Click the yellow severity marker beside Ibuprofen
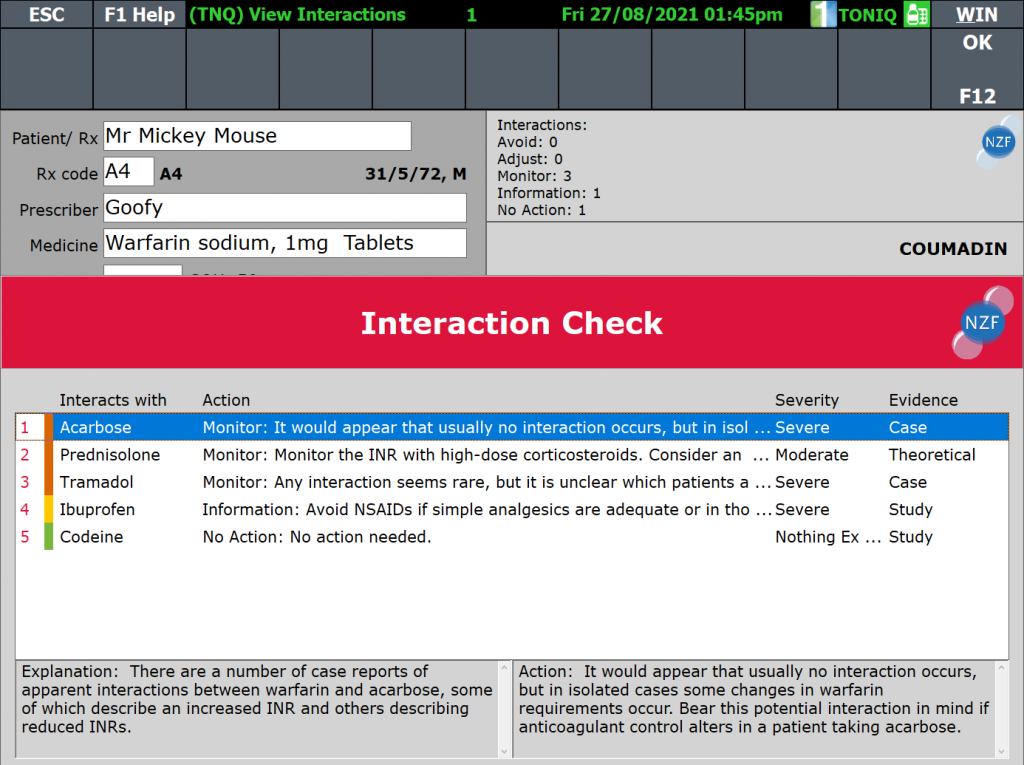Viewport: 1024px width, 765px height. 48,509
